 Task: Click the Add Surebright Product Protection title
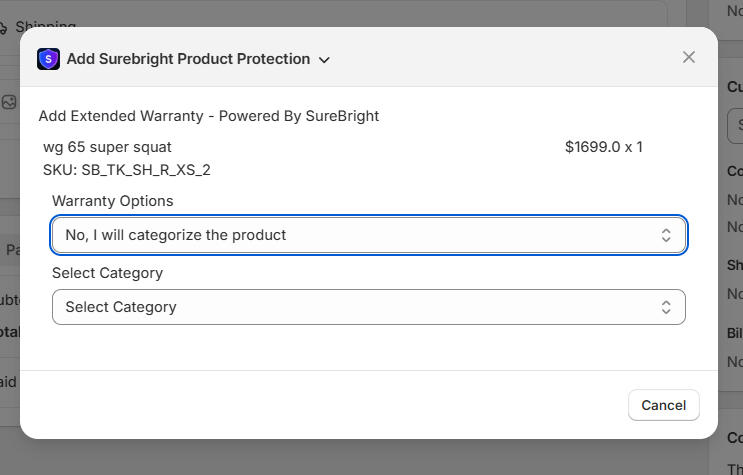coord(188,59)
